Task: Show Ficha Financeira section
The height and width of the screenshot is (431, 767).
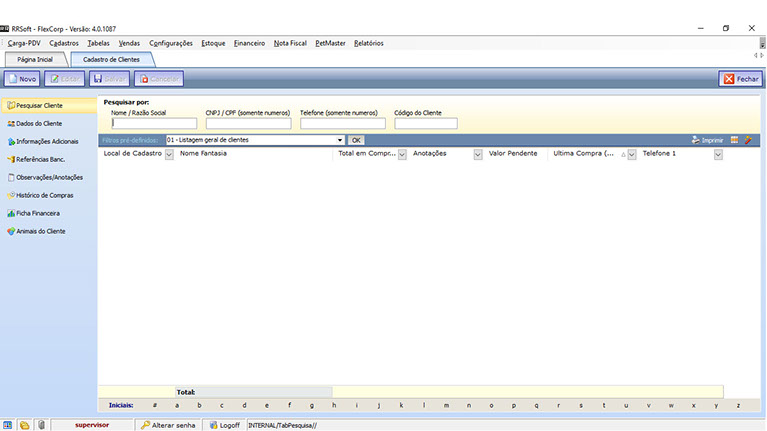Action: point(38,213)
